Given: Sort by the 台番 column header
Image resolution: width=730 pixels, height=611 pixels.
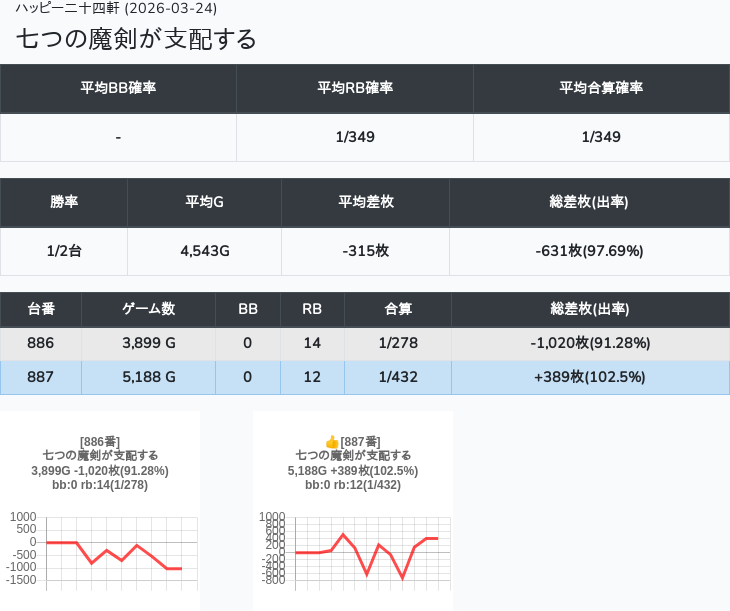Looking at the screenshot, I should point(41,309).
